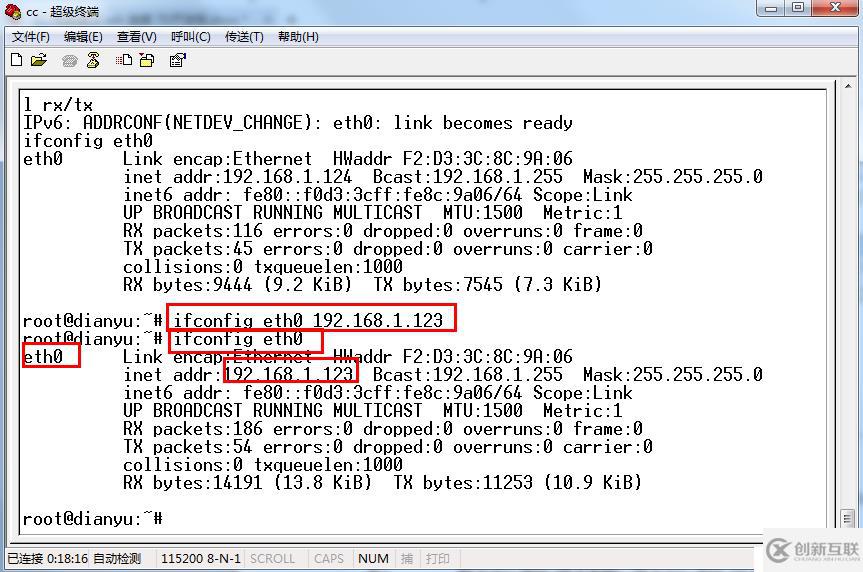The height and width of the screenshot is (572, 863).
Task: Open the 文件(F) menu
Action: coord(31,37)
